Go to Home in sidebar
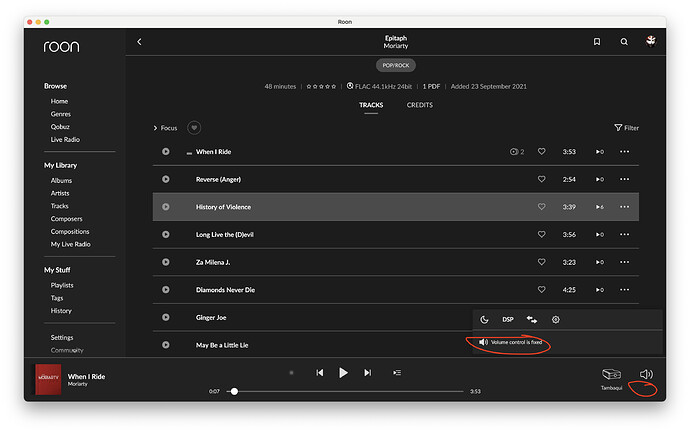This screenshot has height=432, width=690. [59, 101]
